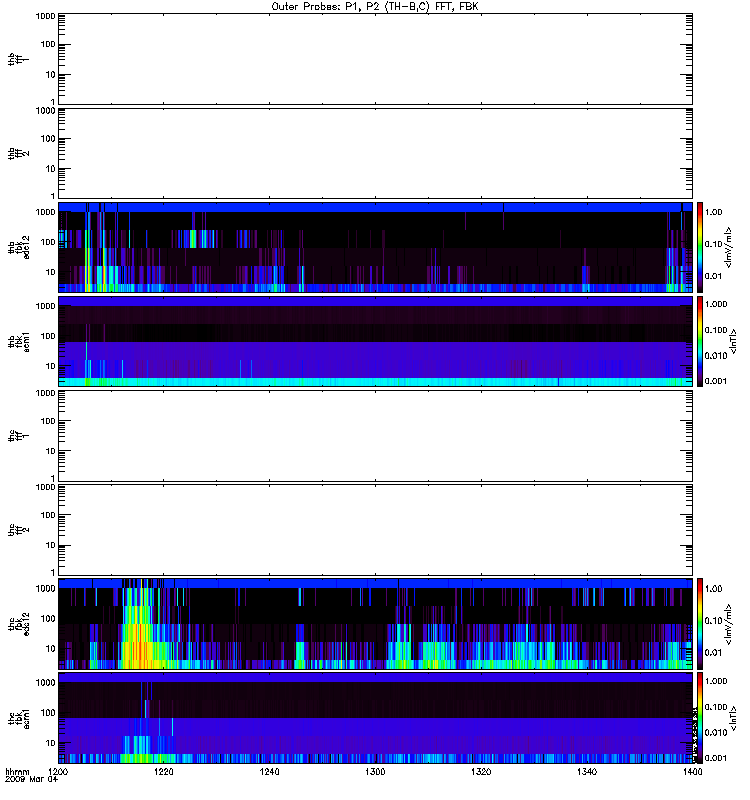Click the 100 y-axis label of thb fff 1 panel

48,44
